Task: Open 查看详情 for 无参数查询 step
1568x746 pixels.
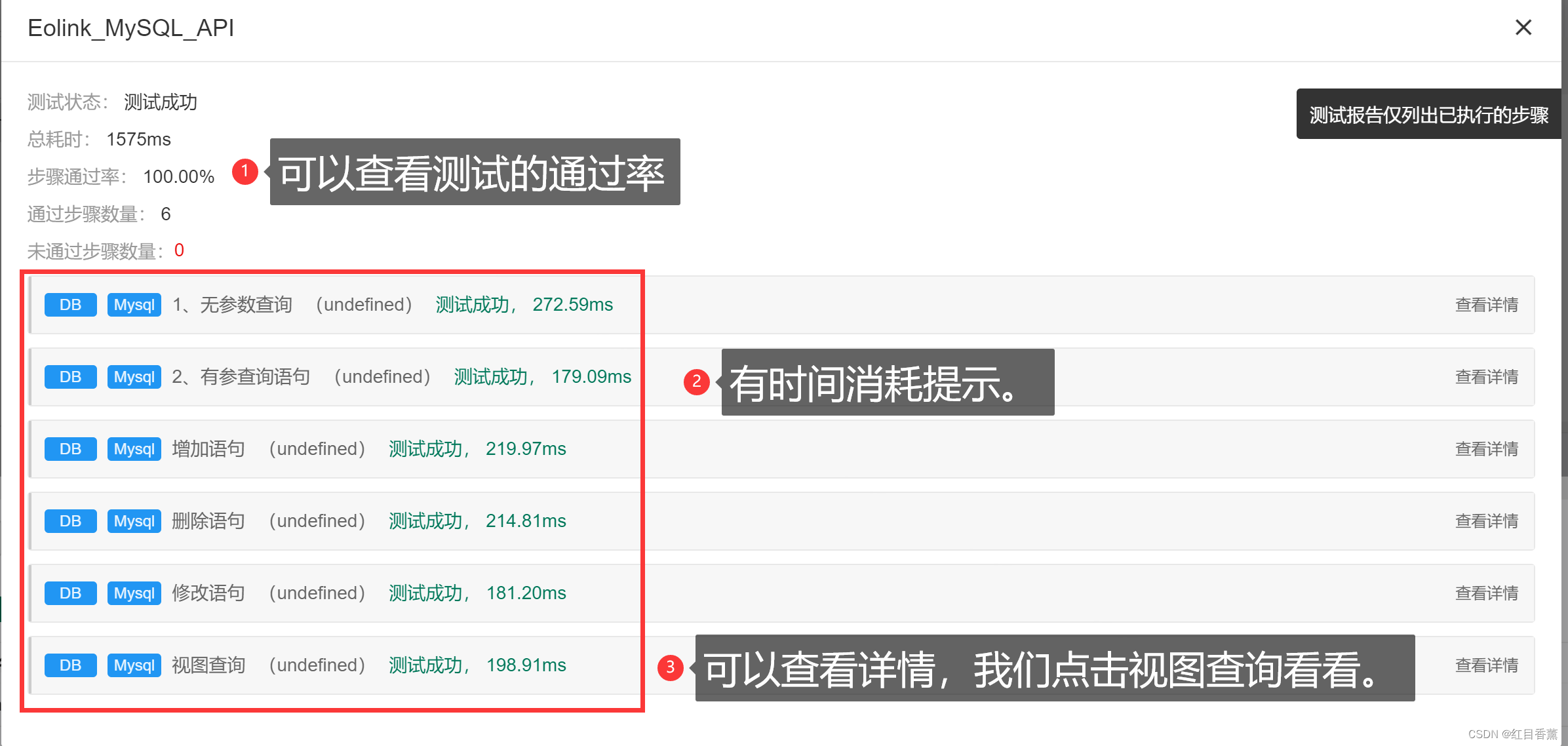Action: click(x=1486, y=305)
